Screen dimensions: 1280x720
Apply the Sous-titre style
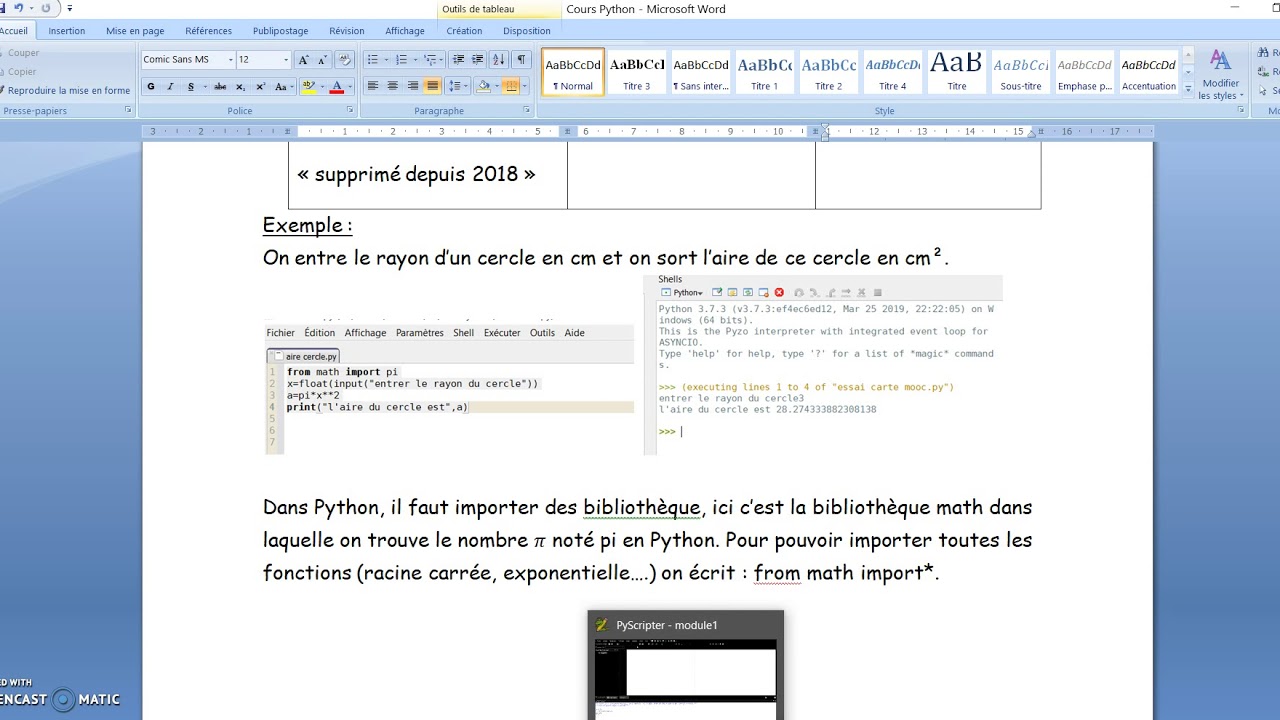1020,72
